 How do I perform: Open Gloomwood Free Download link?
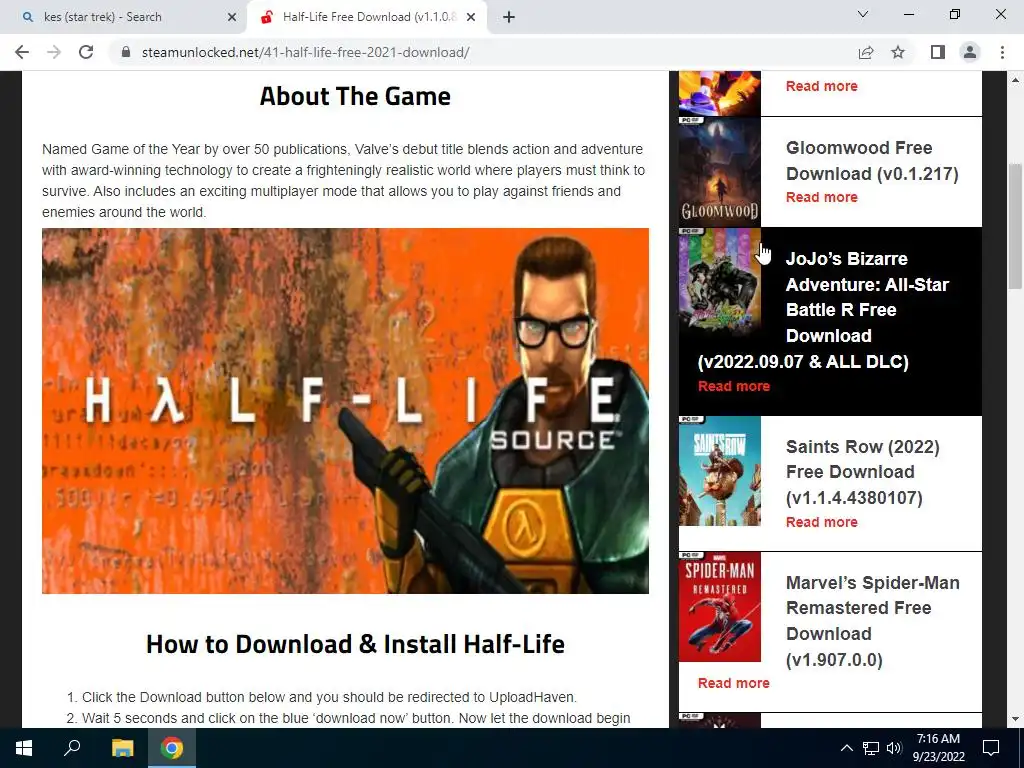[872, 161]
